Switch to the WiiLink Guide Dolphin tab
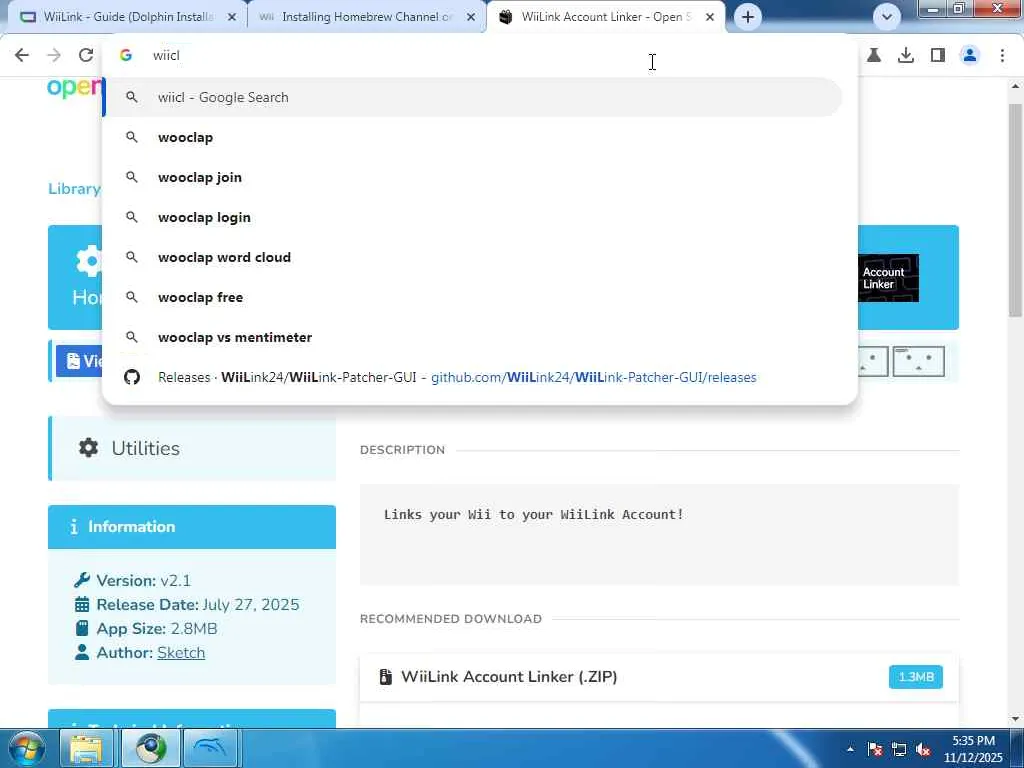Screen dimensions: 1024x768 [x=128, y=17]
